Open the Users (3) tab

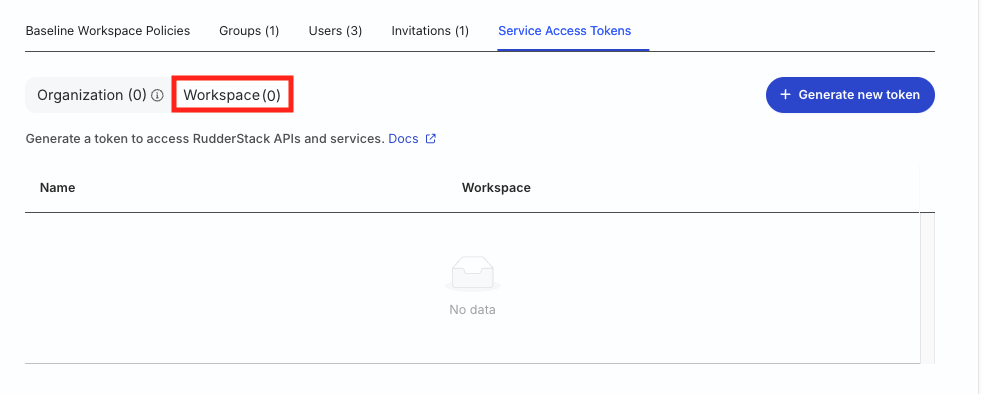[x=335, y=31]
